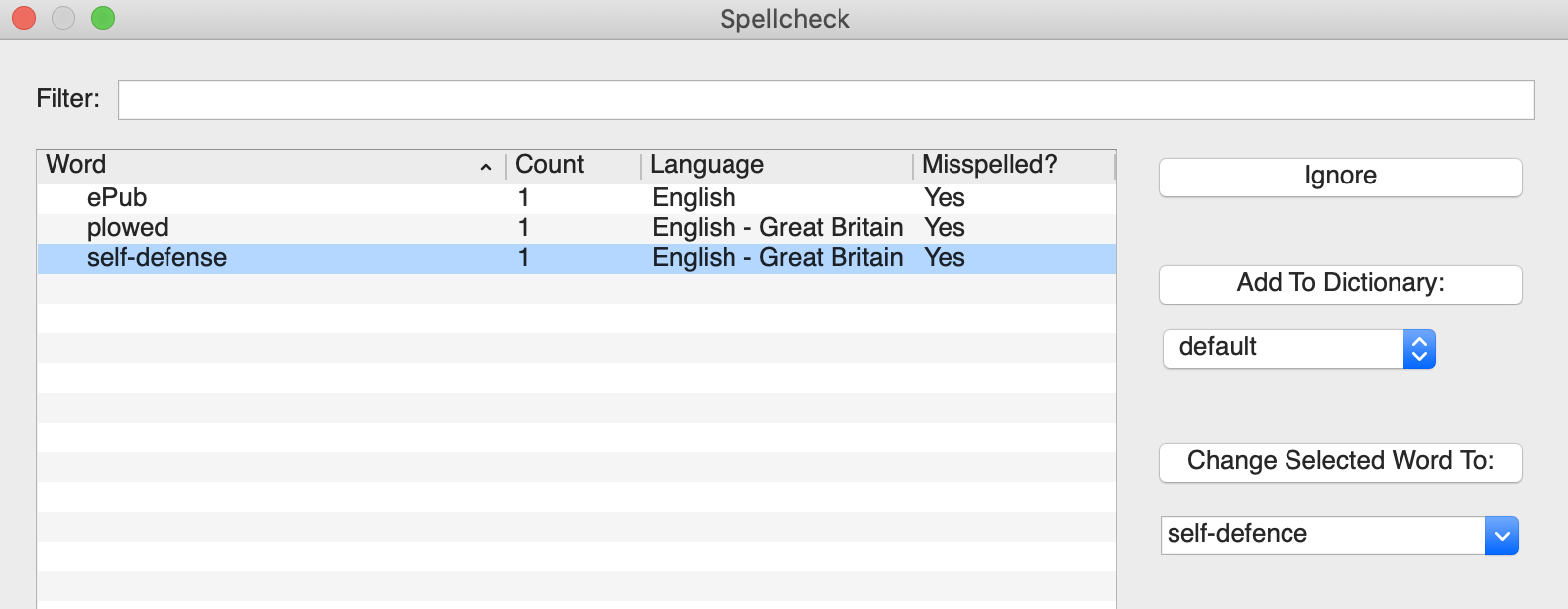Close the Spellcheck window
Screen dimensions: 1568x609
coord(24,18)
